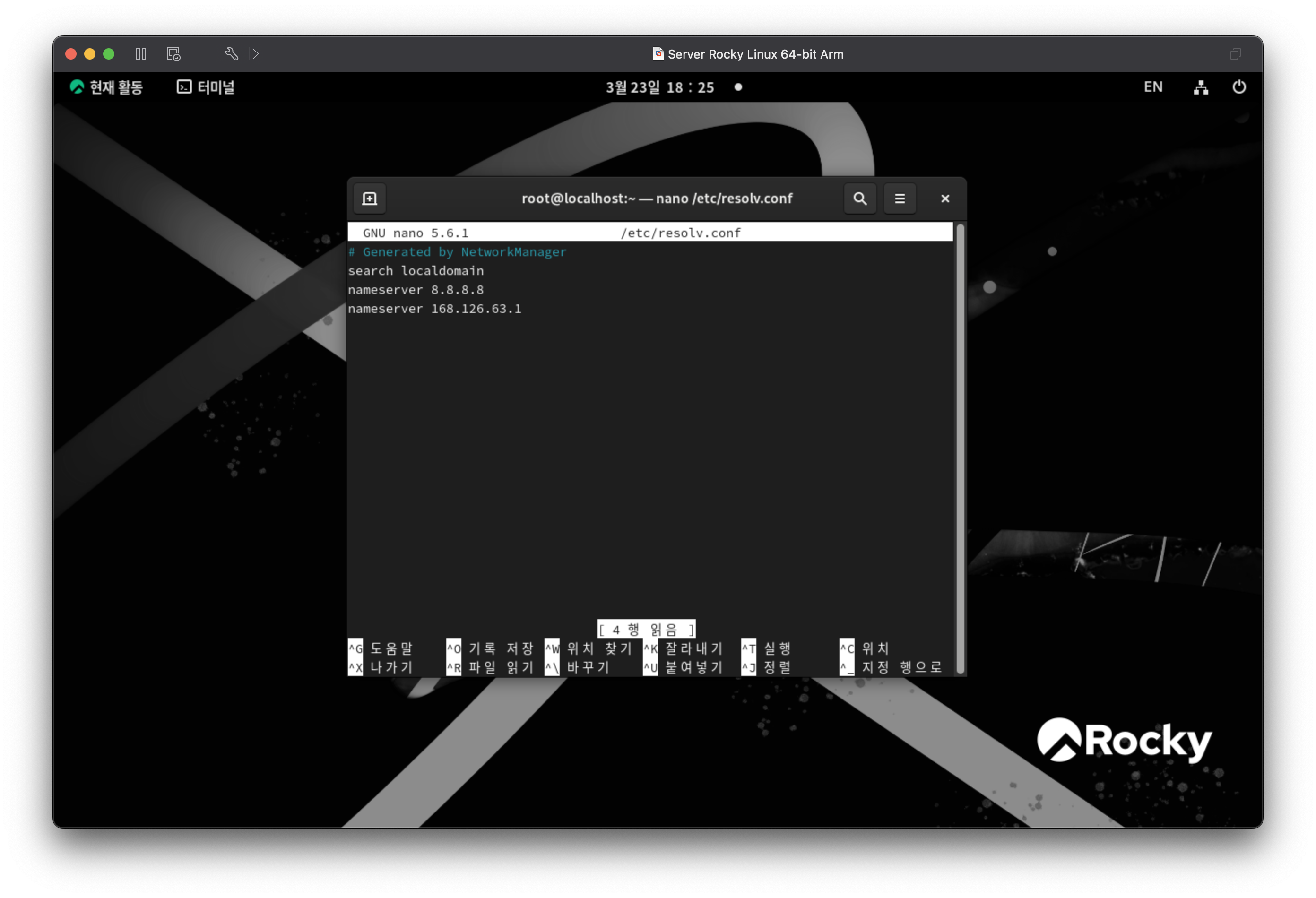Close the terminal window with the X button
The width and height of the screenshot is (1316, 898).
point(944,199)
